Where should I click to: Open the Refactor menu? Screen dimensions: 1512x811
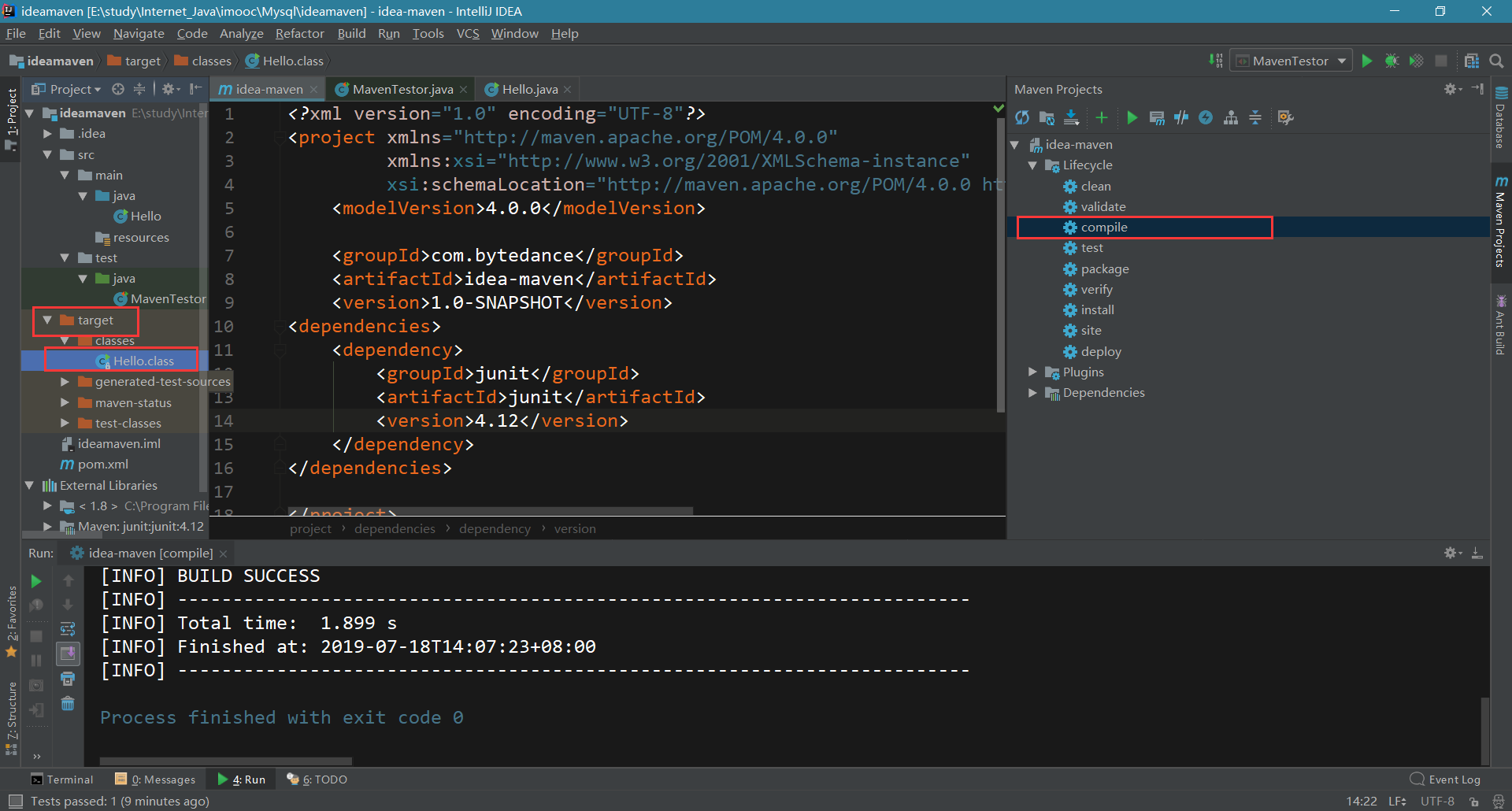(300, 33)
